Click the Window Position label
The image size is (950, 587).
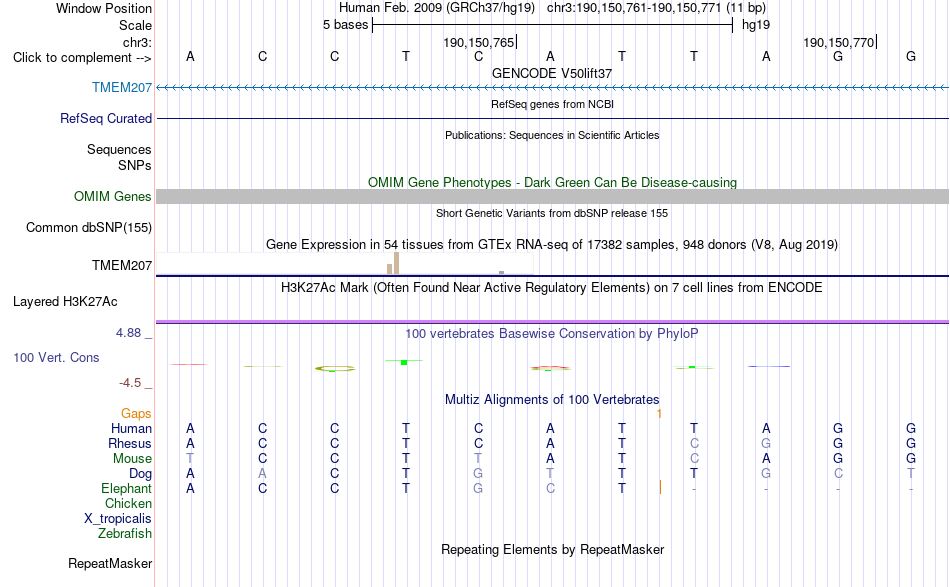tap(104, 8)
